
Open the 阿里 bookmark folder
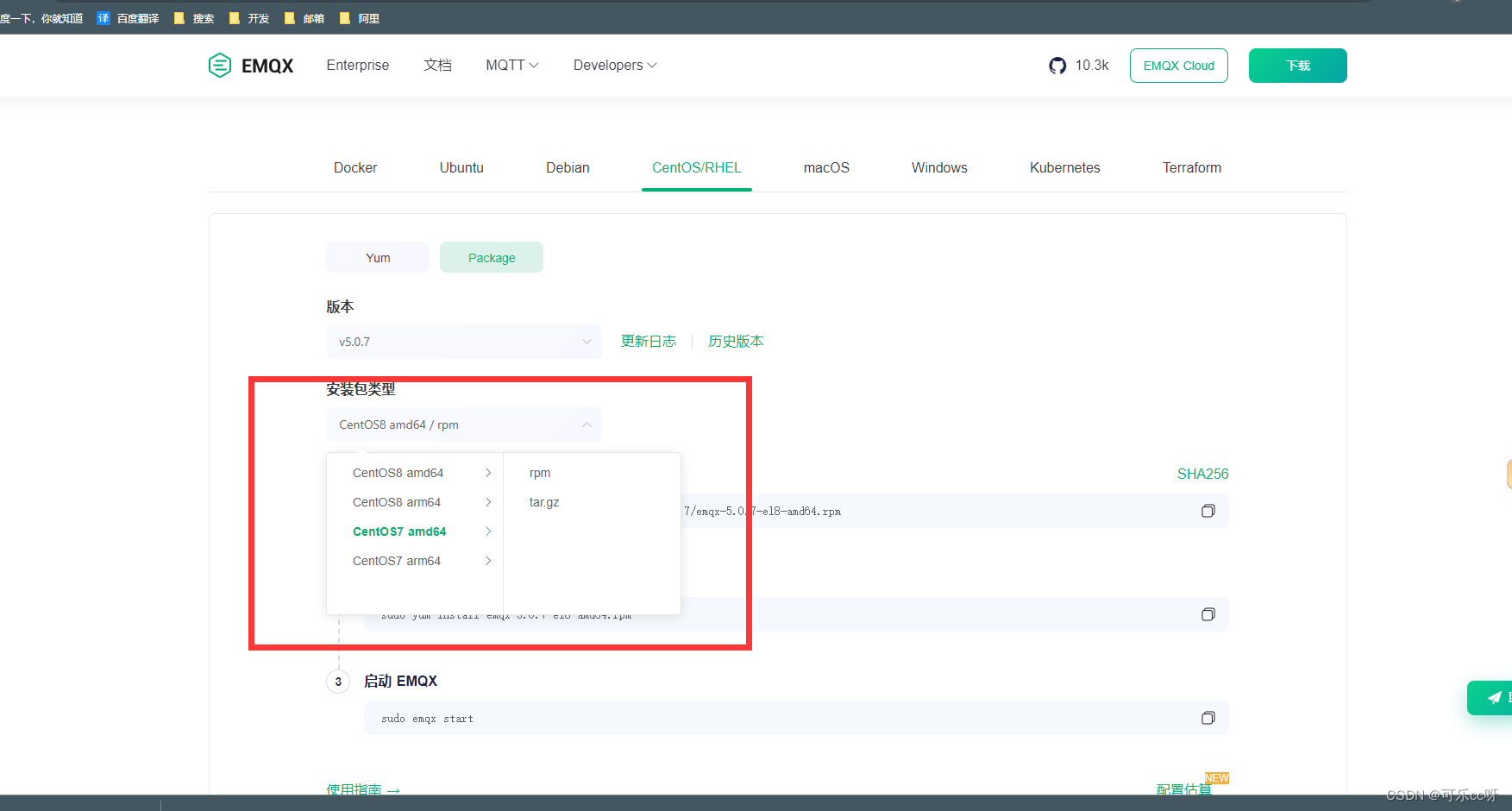(x=360, y=18)
